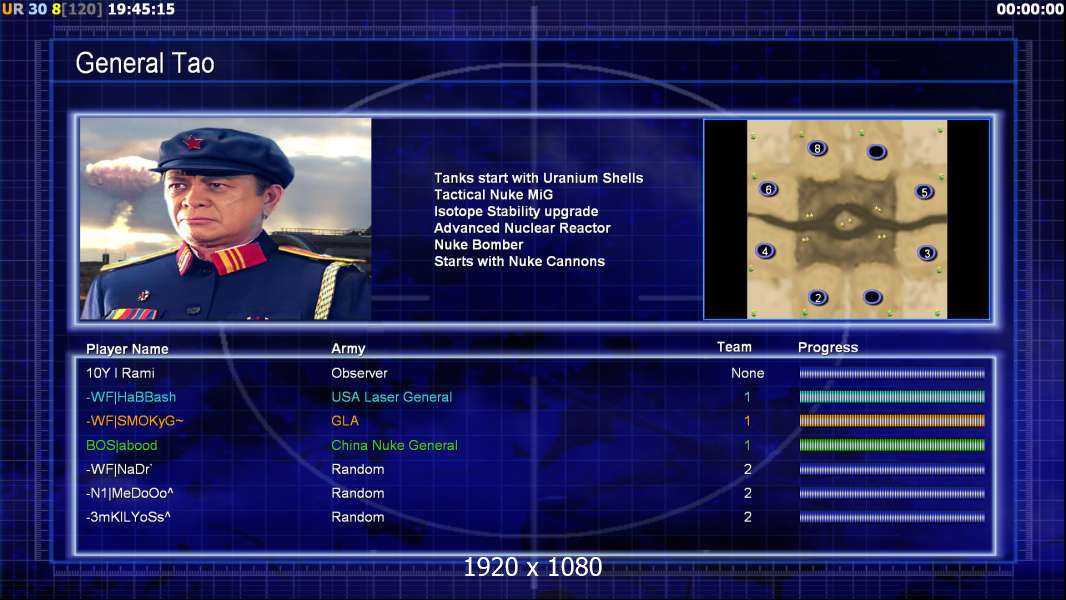Click 'Advanced Nuclear Reactor' line
Screen dimensions: 1066x600
coord(522,228)
